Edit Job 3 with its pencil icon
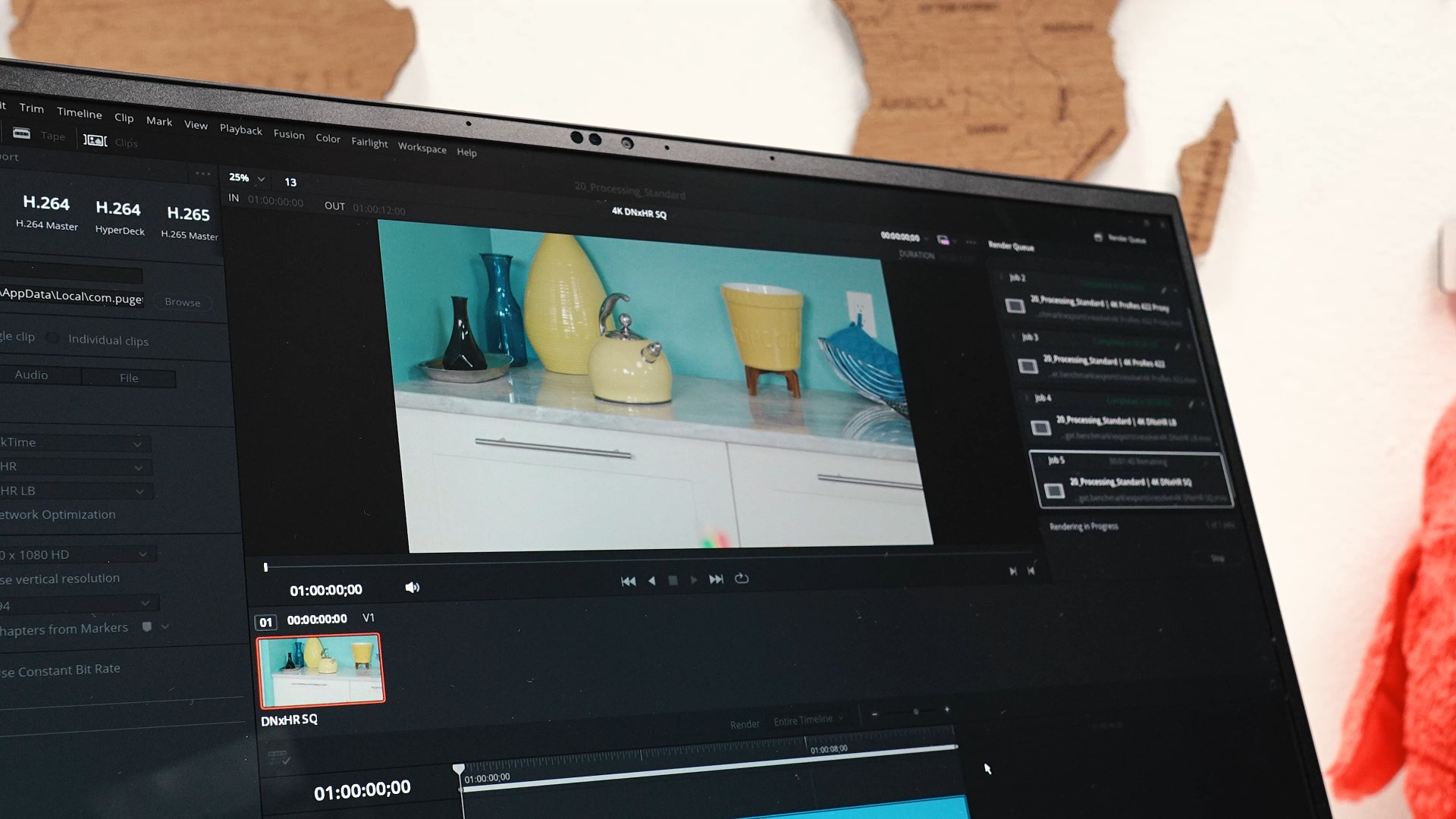Viewport: 1456px width, 819px height. pos(1177,347)
